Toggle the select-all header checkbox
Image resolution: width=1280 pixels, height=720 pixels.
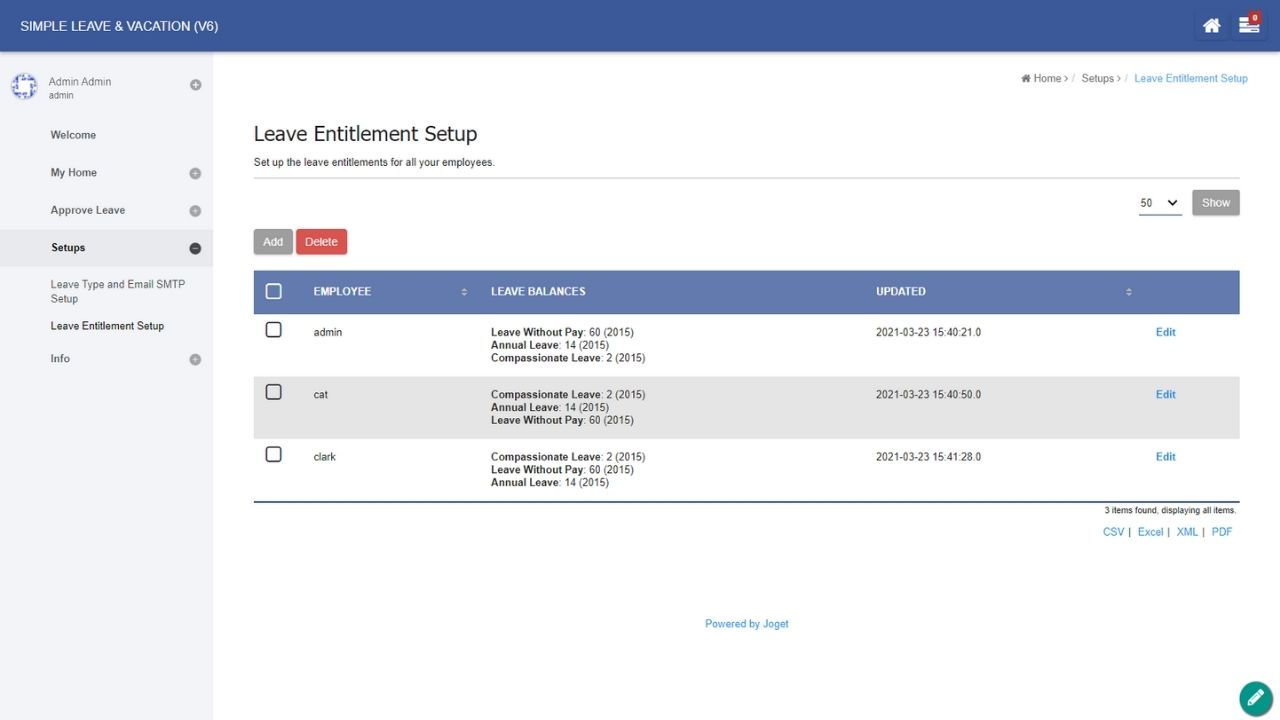274,292
